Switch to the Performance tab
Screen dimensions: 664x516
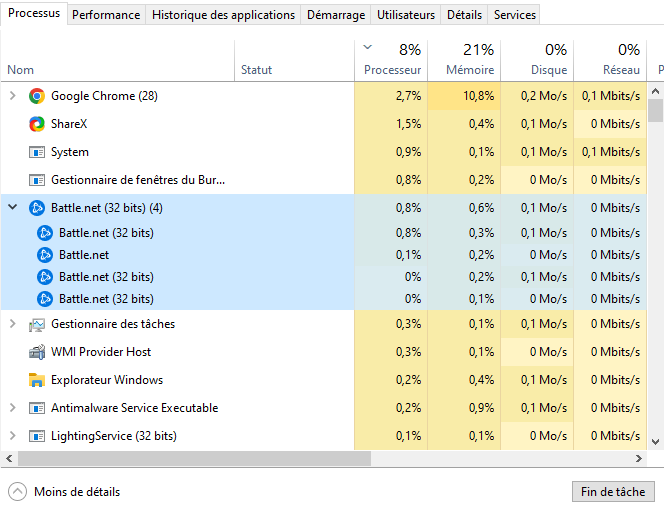pyautogui.click(x=106, y=15)
